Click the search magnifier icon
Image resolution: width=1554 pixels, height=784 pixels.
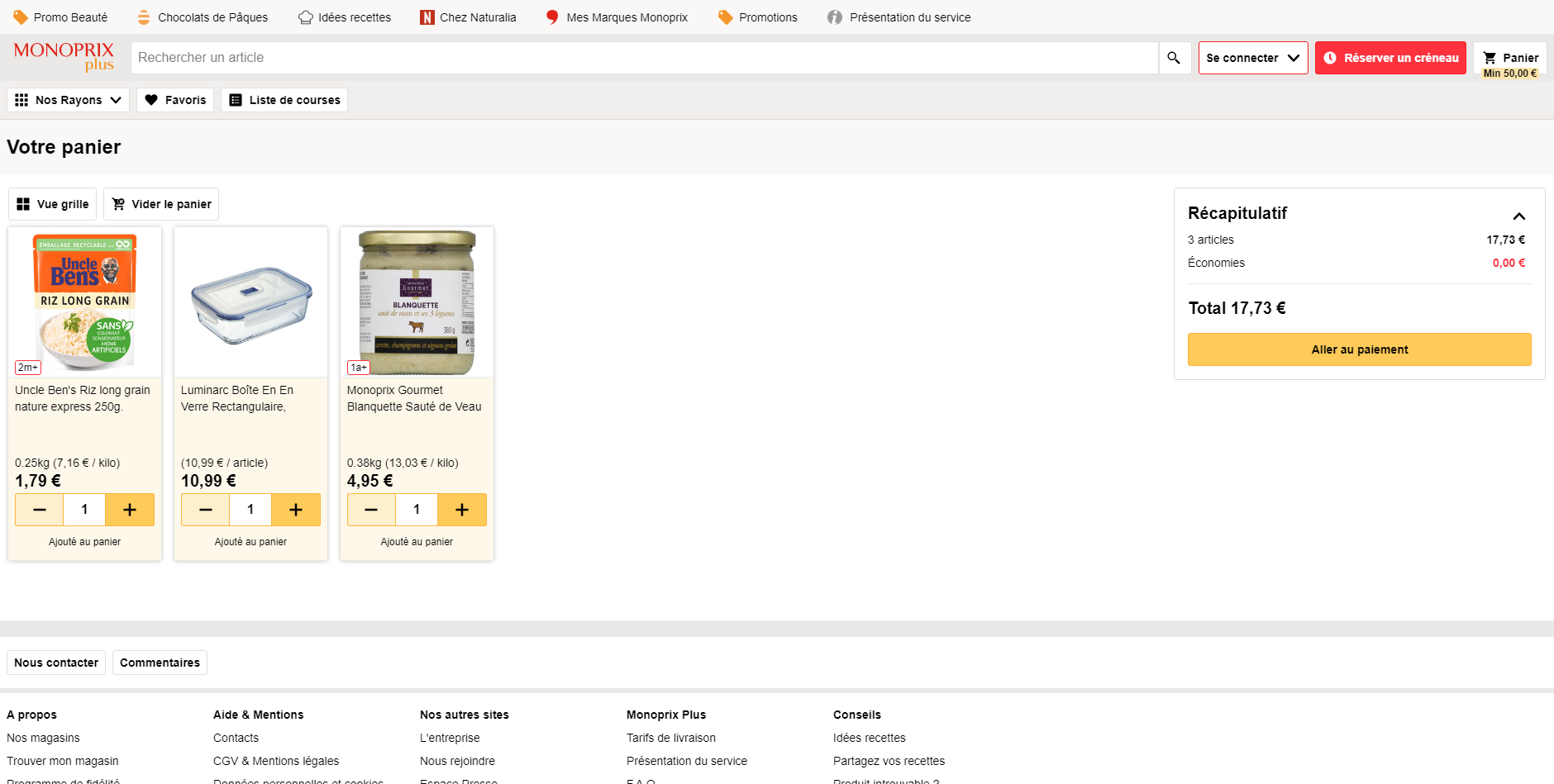point(1174,58)
